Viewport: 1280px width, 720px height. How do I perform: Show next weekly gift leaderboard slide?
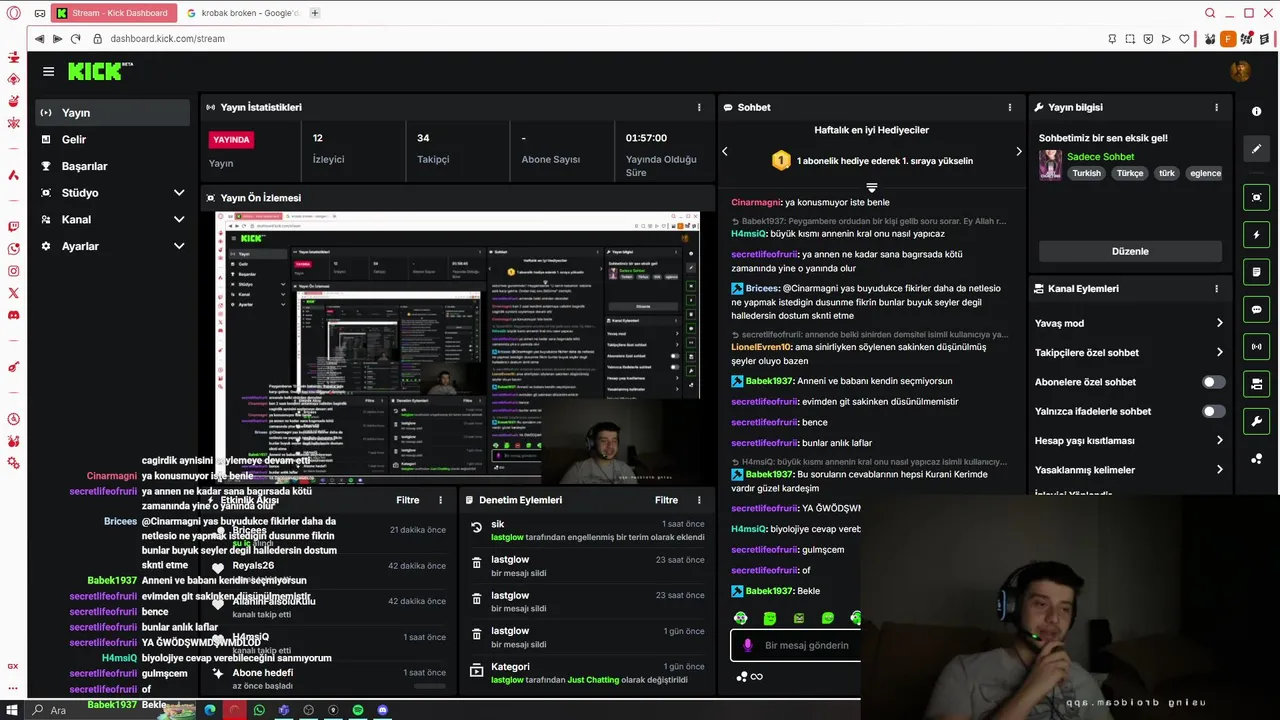coord(1018,152)
